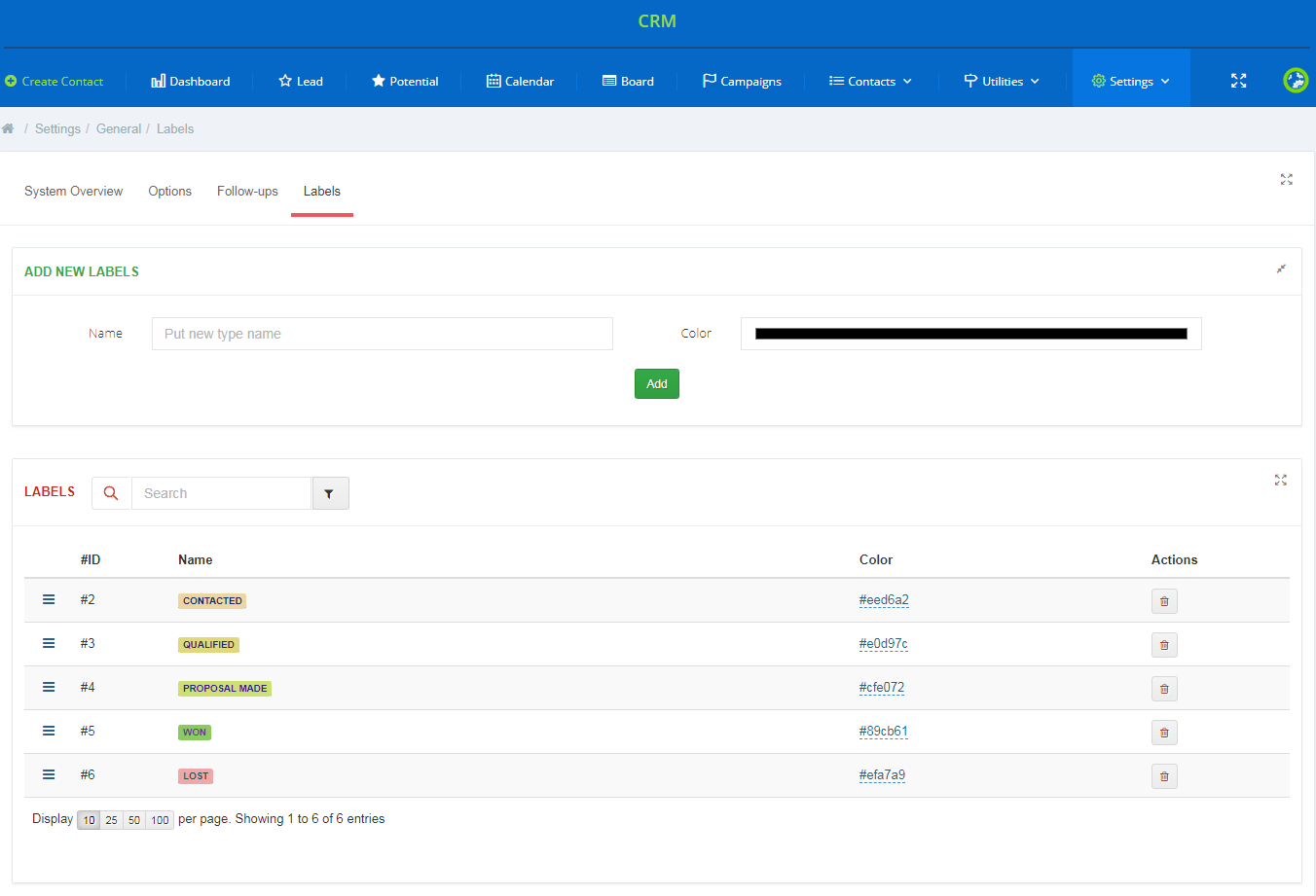Click the reorder handle for row #3
The height and width of the screenshot is (896, 1316).
pyautogui.click(x=49, y=643)
